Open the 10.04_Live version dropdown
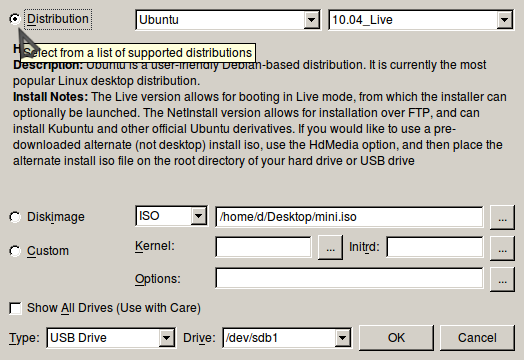The width and height of the screenshot is (524, 360). 421,20
